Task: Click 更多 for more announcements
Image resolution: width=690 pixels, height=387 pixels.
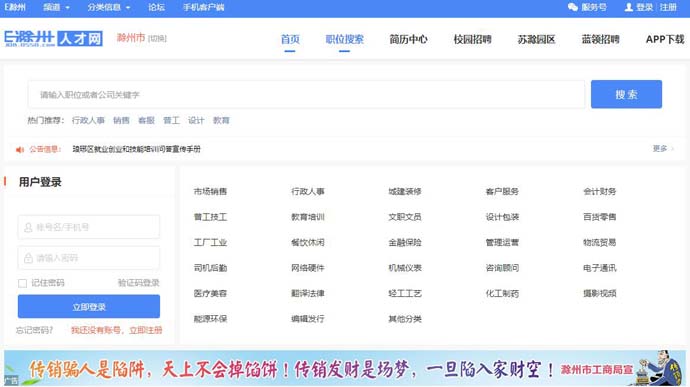Action: [x=663, y=148]
